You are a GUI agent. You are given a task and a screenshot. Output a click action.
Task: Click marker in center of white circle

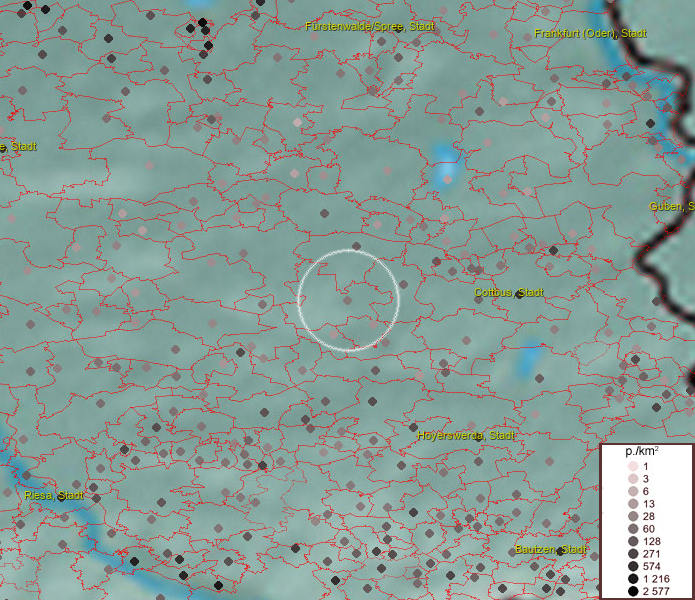coord(347,299)
